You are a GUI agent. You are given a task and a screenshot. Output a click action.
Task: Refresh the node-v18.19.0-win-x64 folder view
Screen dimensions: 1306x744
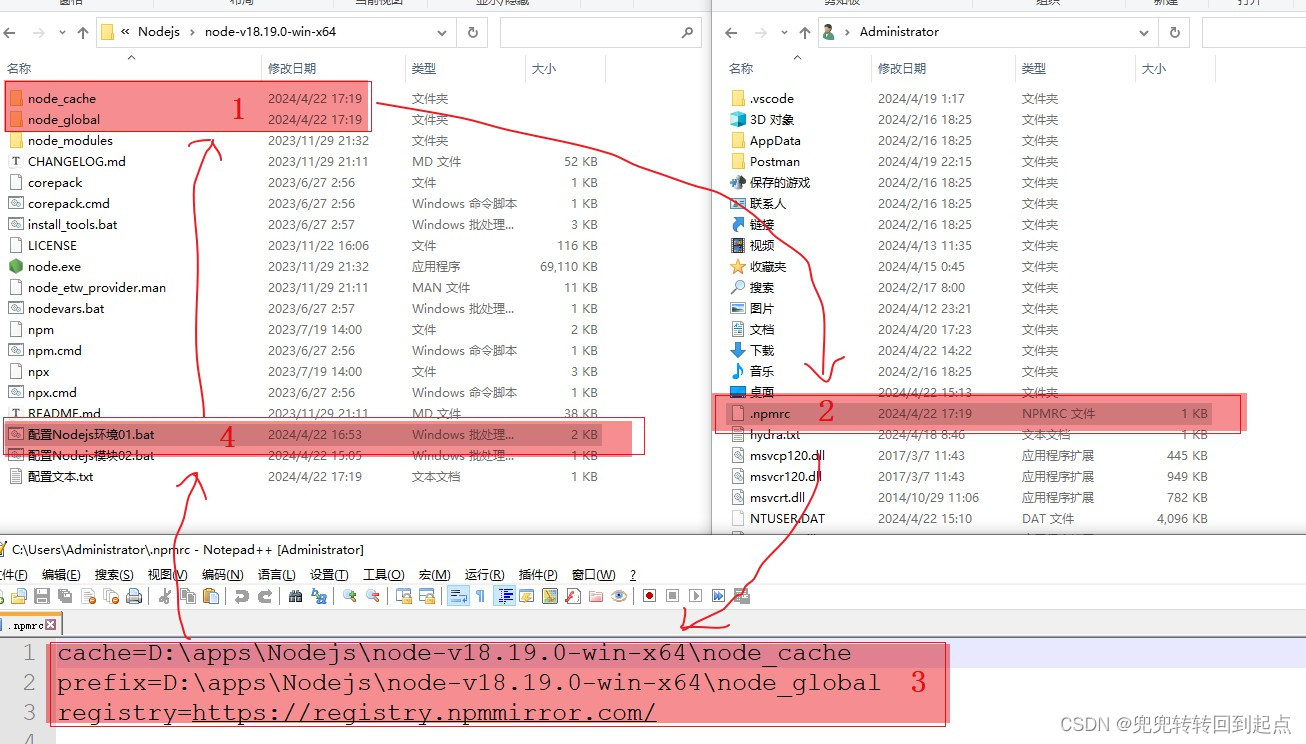click(472, 32)
